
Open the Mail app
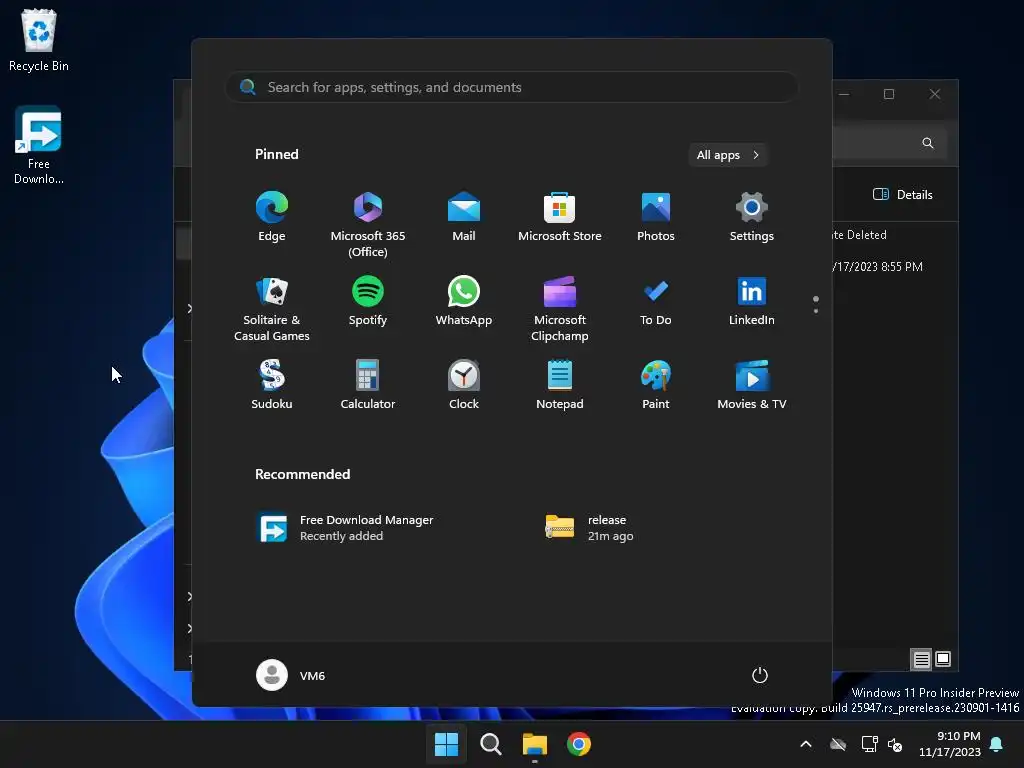(x=464, y=217)
